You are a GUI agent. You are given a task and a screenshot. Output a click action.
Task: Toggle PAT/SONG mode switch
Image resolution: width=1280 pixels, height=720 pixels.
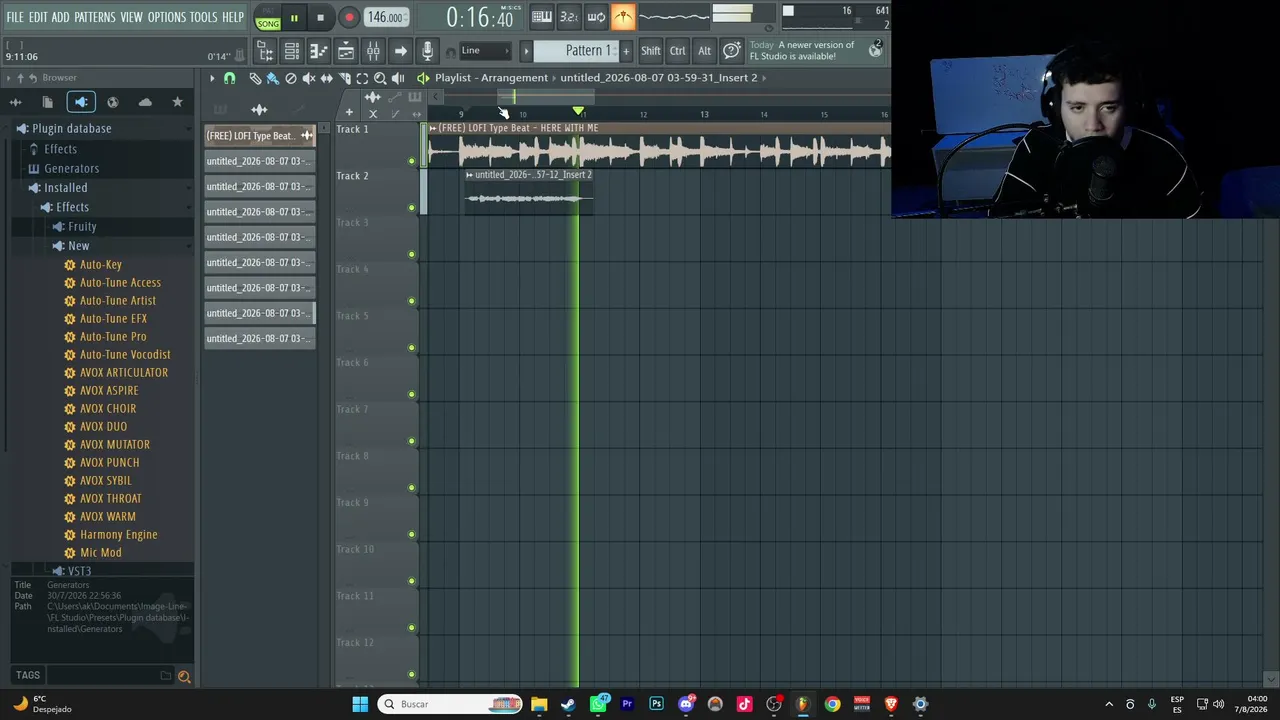click(268, 17)
